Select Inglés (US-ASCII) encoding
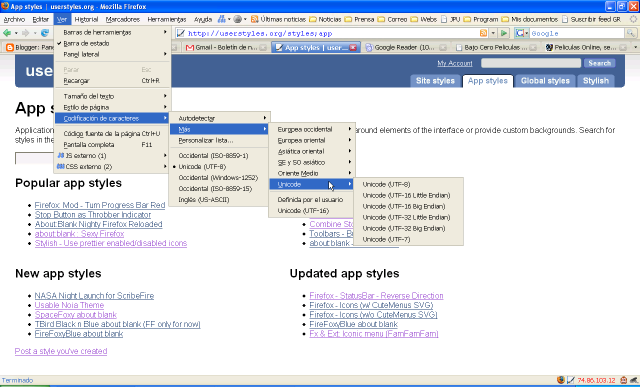Screen dimensions: 640x387 coord(219,200)
